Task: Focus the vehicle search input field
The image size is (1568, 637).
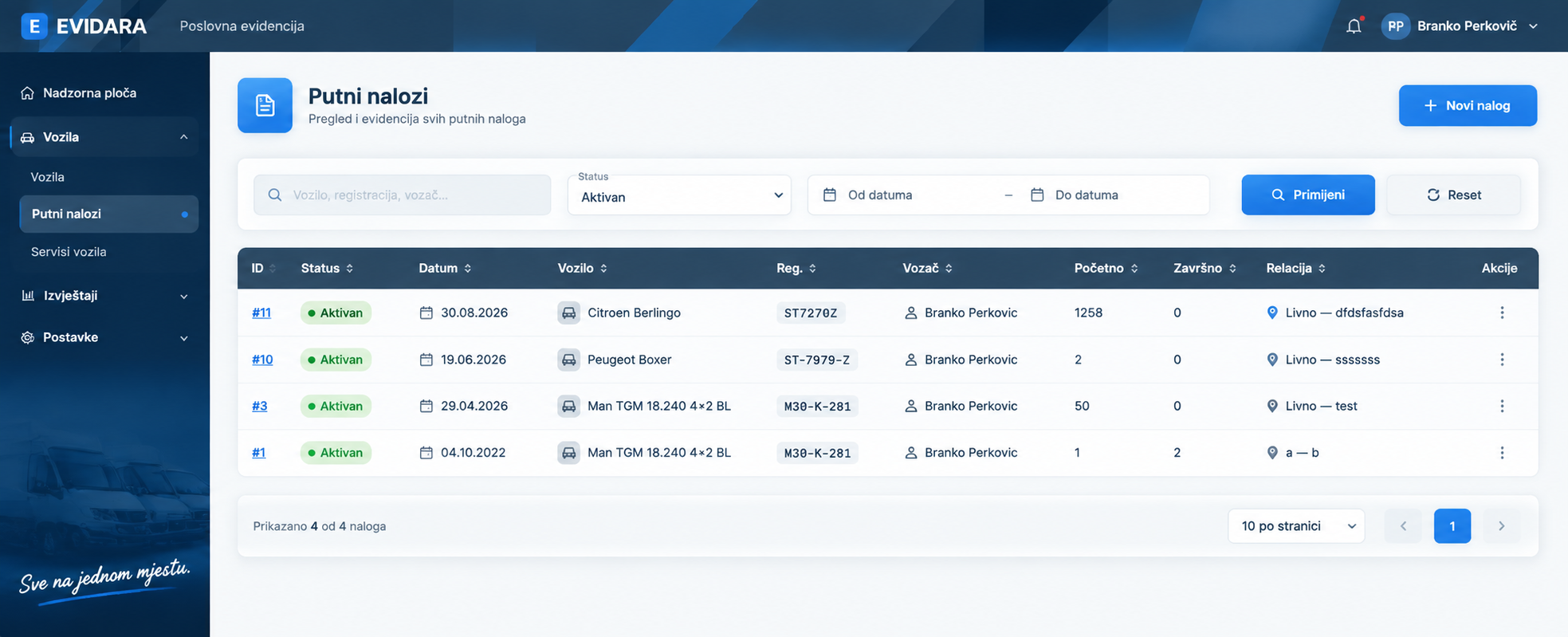Action: coord(402,195)
